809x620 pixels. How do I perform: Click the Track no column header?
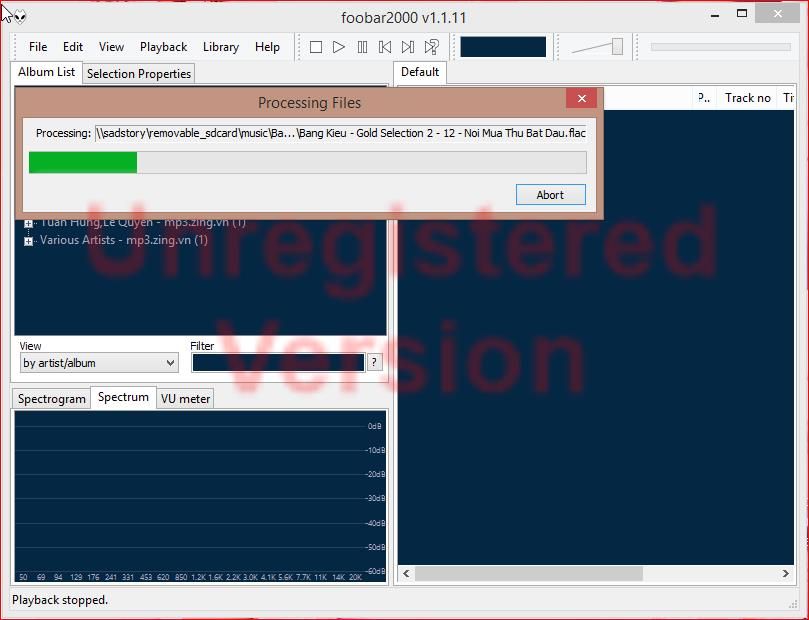coord(748,98)
